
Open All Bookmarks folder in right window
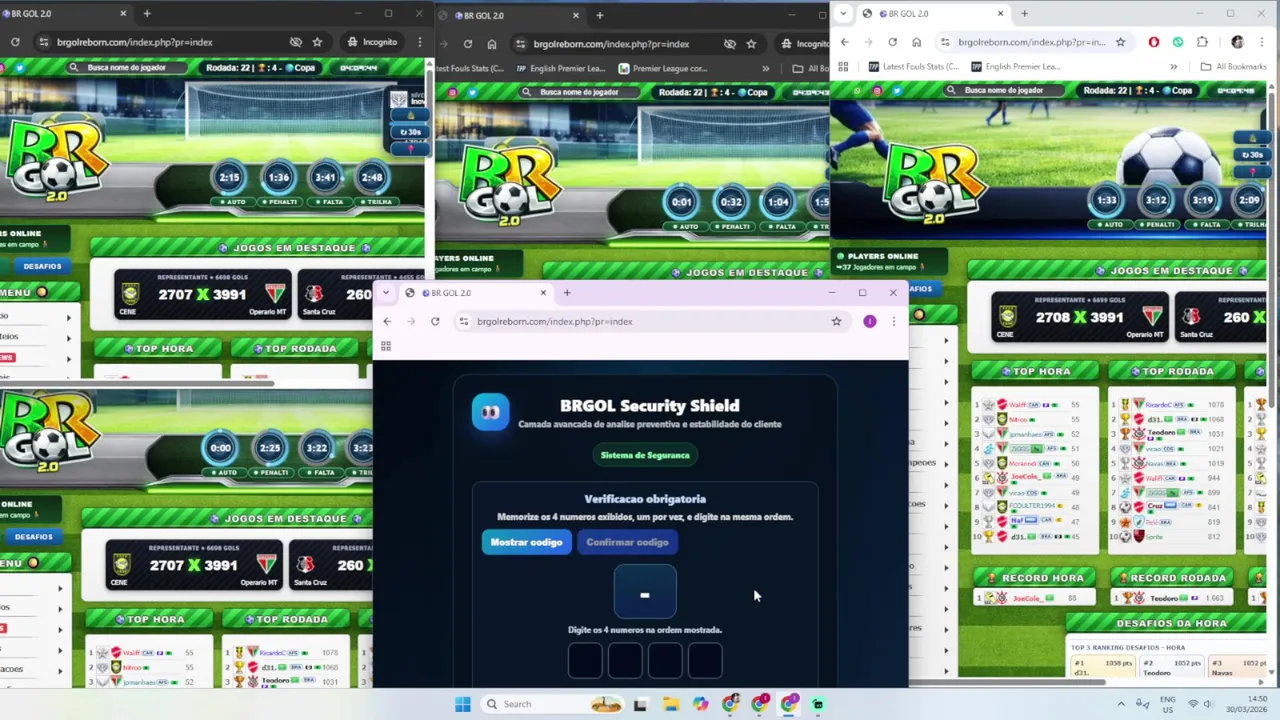tap(1233, 67)
